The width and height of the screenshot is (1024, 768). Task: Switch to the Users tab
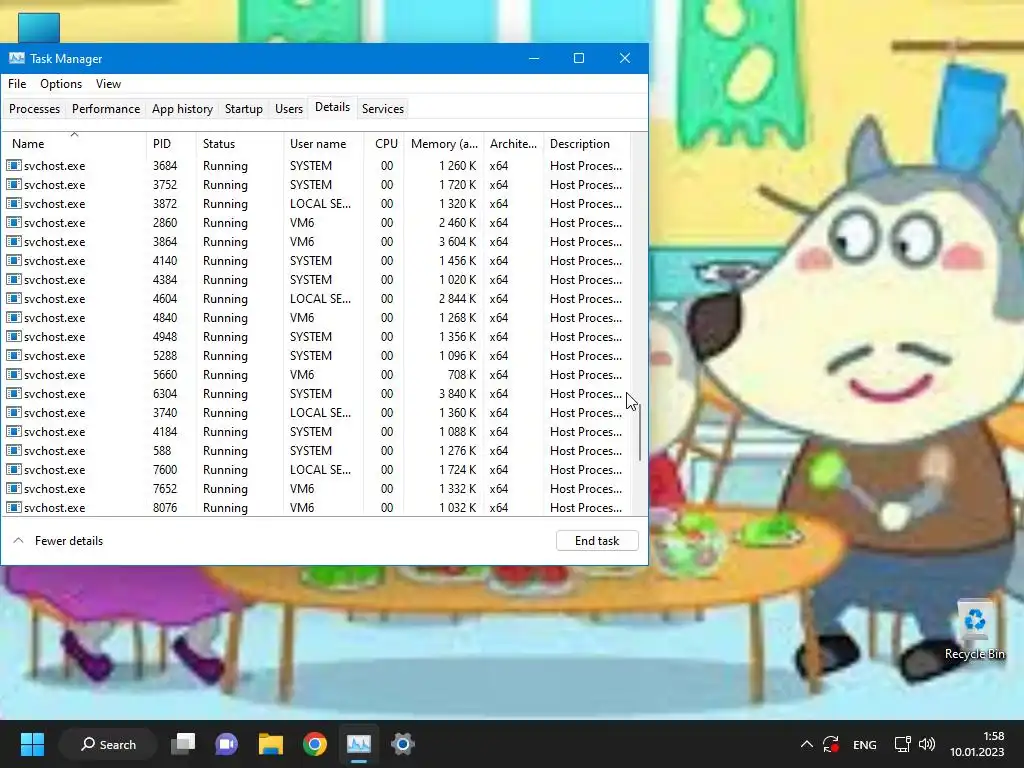coord(289,108)
